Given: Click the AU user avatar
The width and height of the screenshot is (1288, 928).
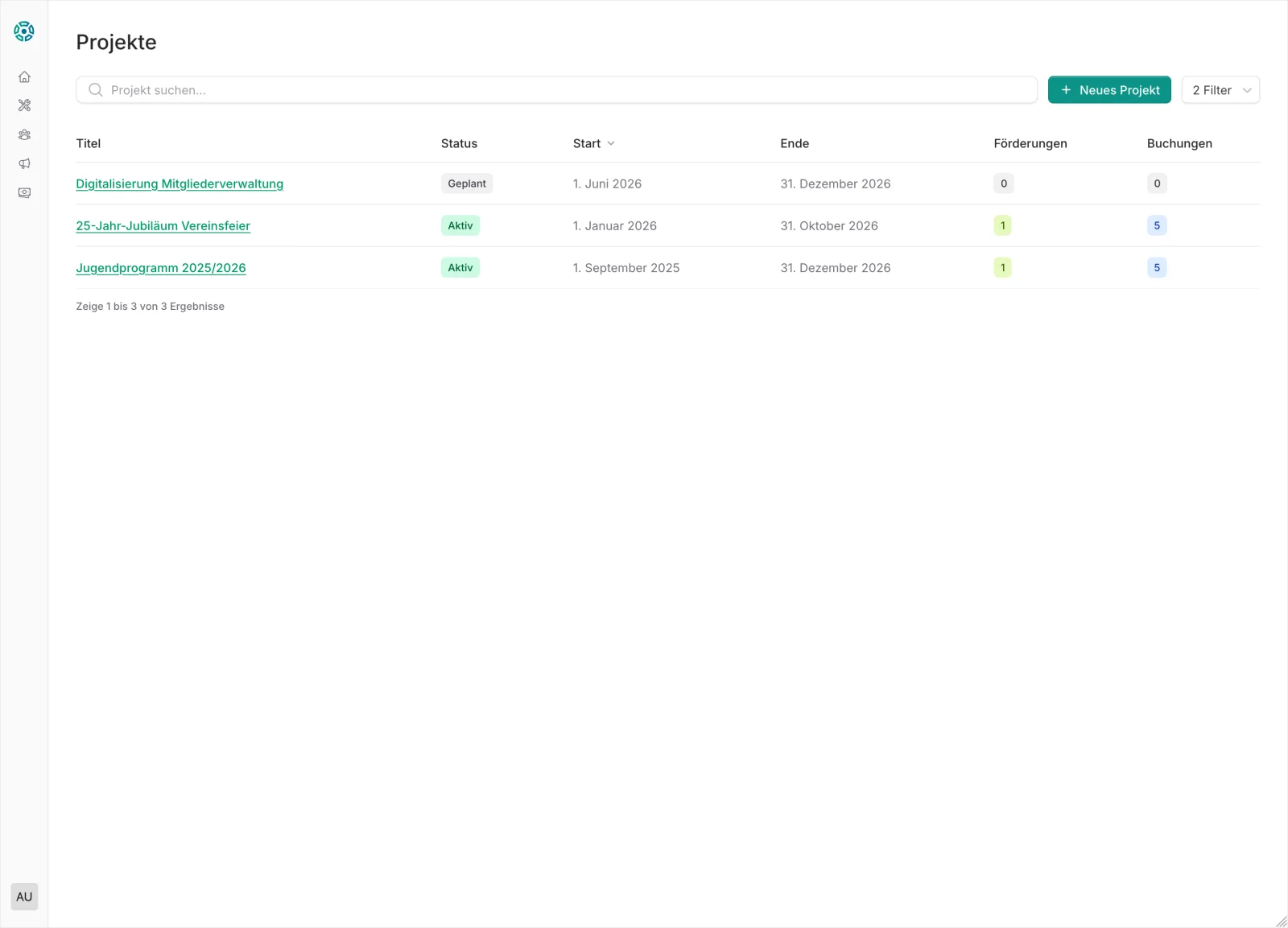Looking at the screenshot, I should pos(24,897).
